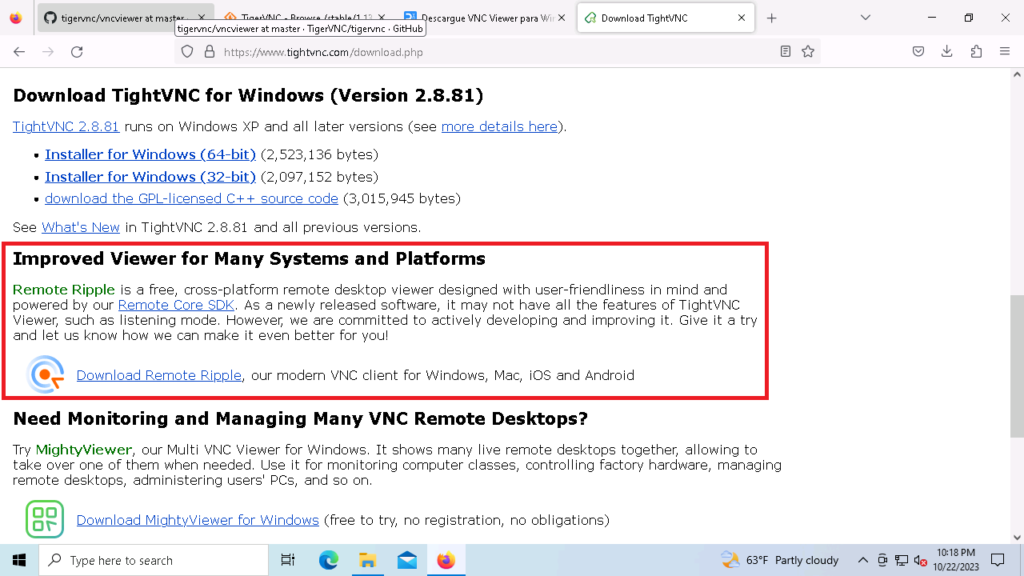The height and width of the screenshot is (576, 1024).
Task: Open the Meet Now tray icon
Action: point(882,560)
